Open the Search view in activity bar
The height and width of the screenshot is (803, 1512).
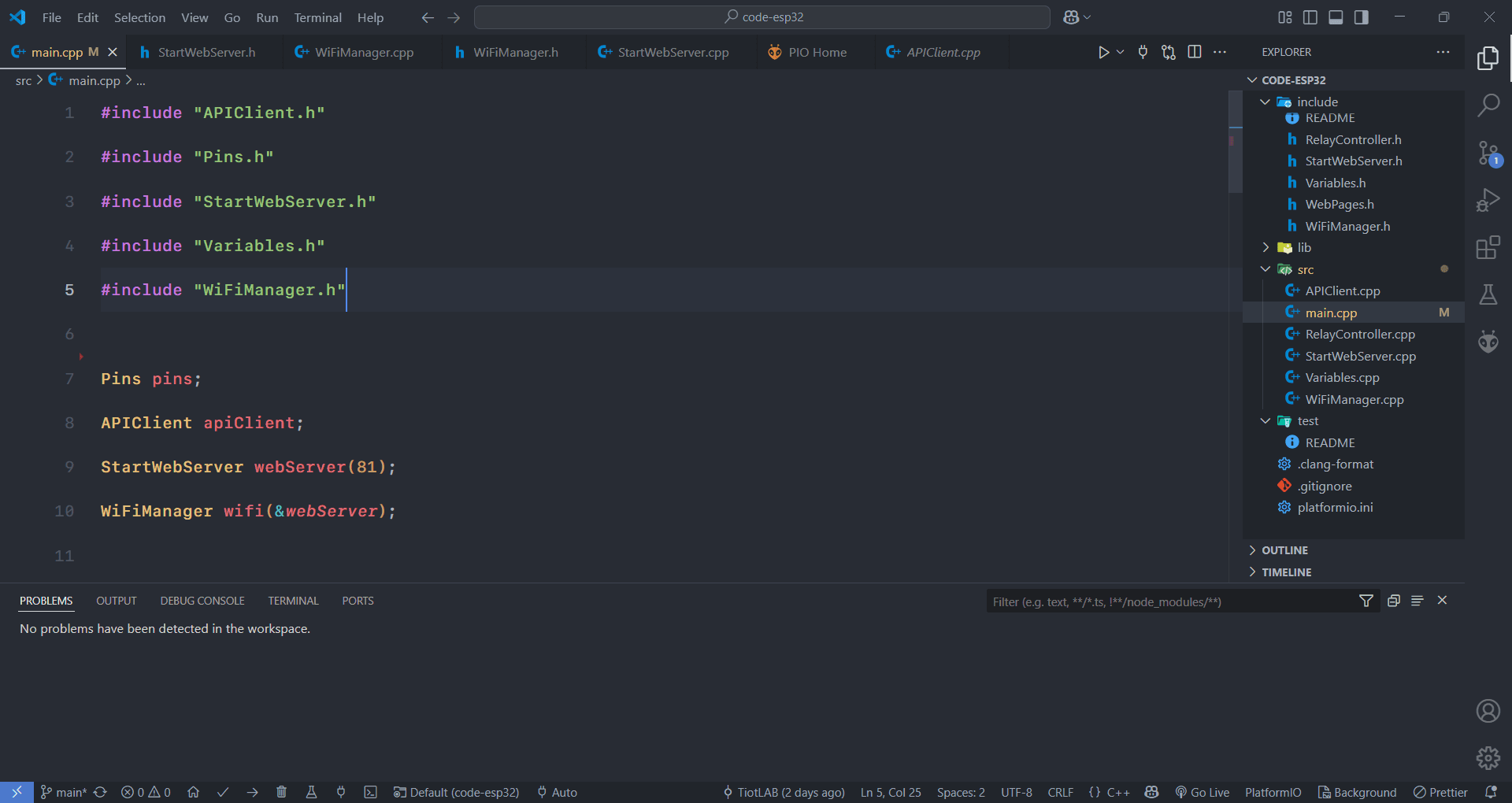tap(1488, 105)
